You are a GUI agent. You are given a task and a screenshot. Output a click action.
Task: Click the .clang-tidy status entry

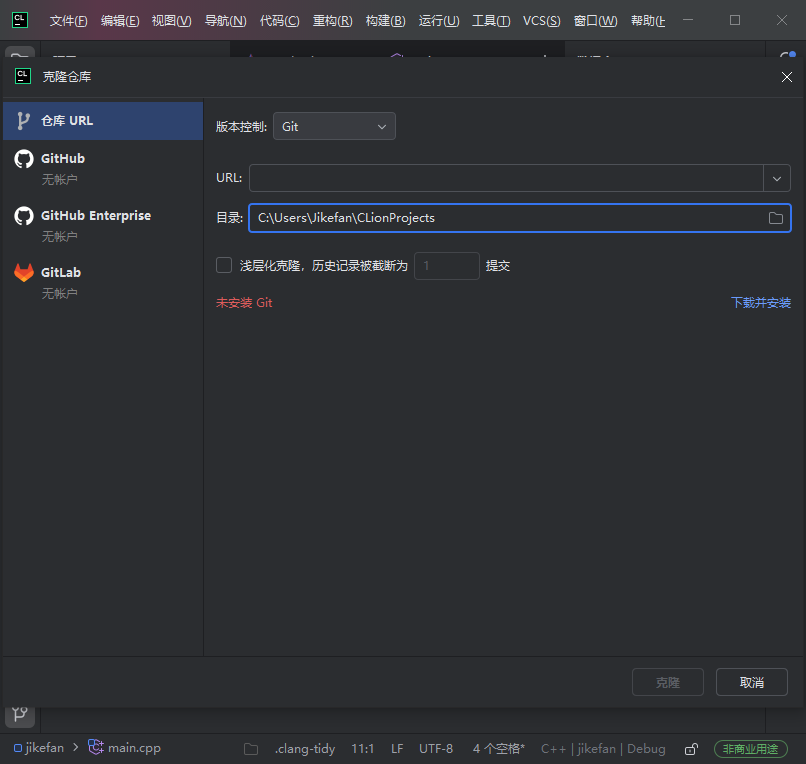tap(305, 749)
